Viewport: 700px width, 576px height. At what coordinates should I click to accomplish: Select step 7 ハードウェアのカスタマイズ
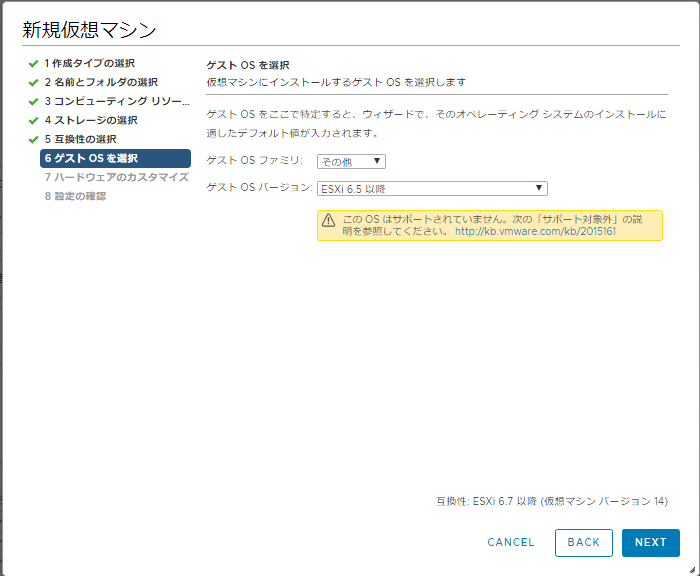[x=117, y=177]
